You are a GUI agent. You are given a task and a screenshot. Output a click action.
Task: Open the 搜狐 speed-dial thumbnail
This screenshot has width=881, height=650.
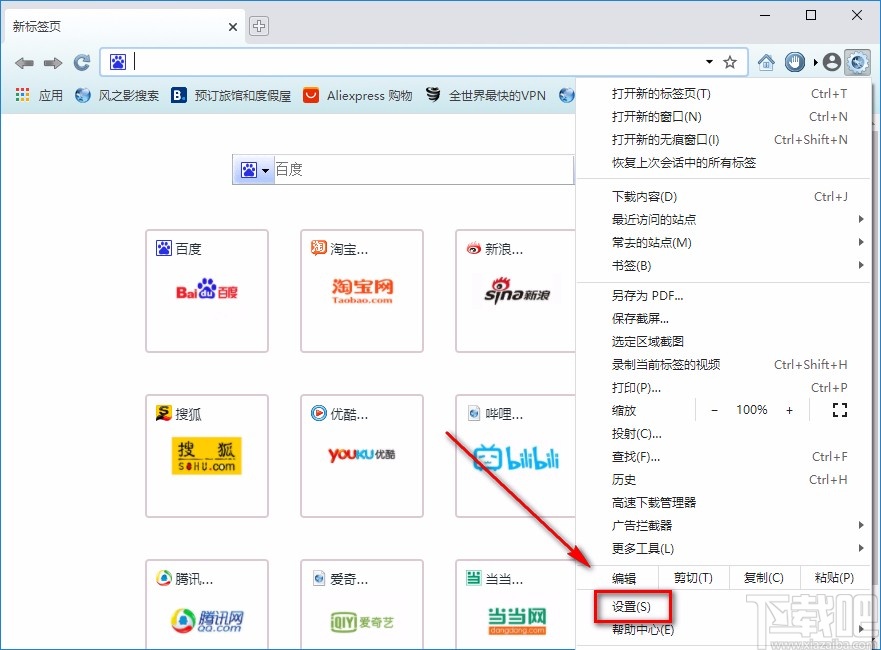(x=207, y=456)
